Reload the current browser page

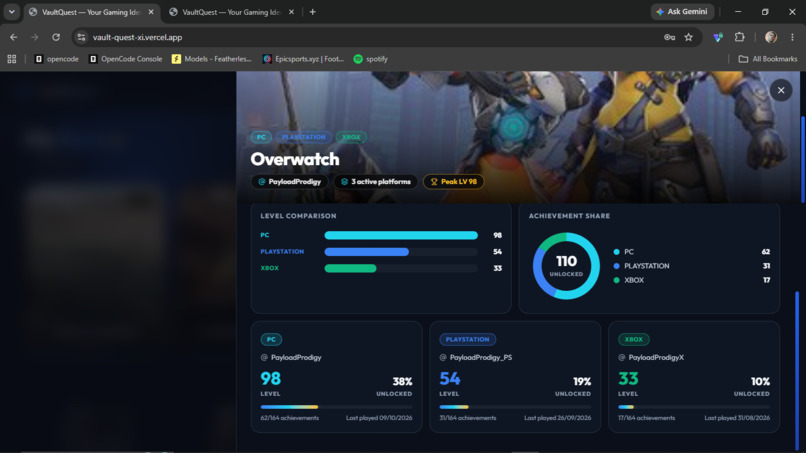coord(56,37)
